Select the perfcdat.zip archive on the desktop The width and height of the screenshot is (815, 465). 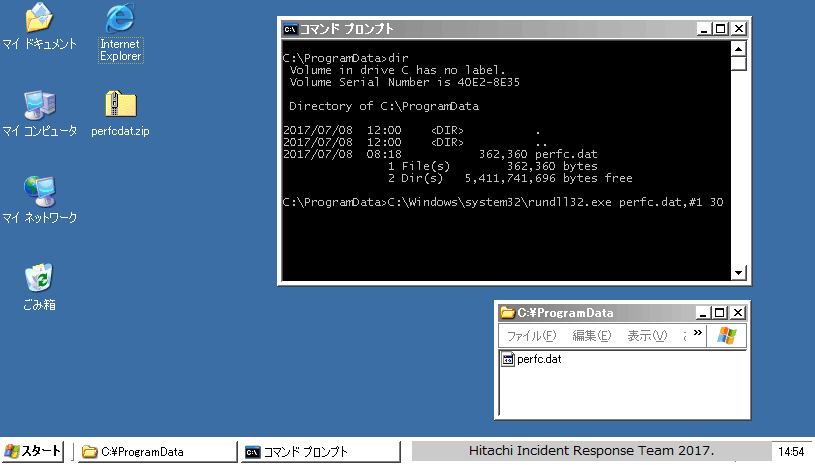point(120,105)
